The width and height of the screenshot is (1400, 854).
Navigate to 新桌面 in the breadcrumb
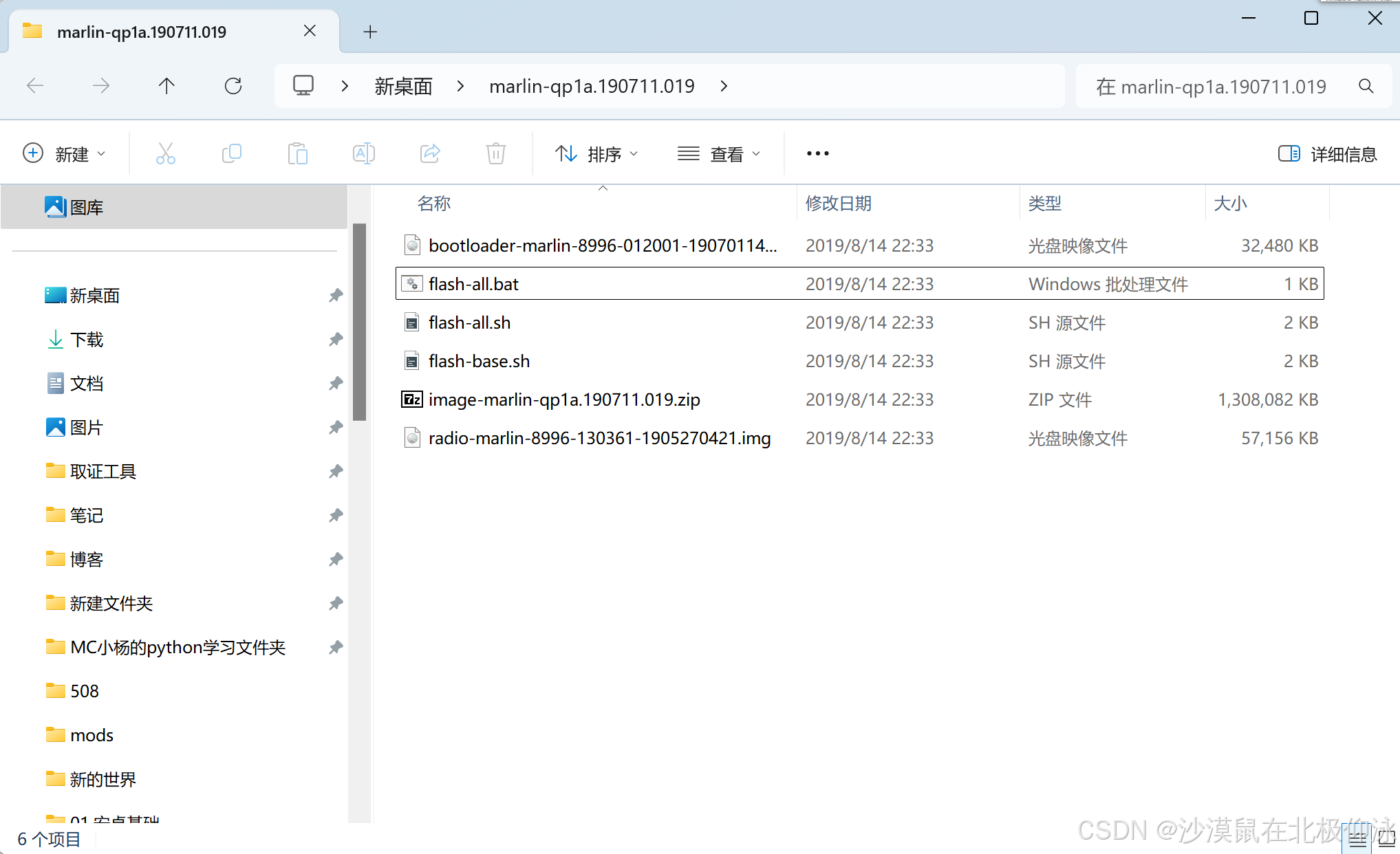pyautogui.click(x=403, y=86)
